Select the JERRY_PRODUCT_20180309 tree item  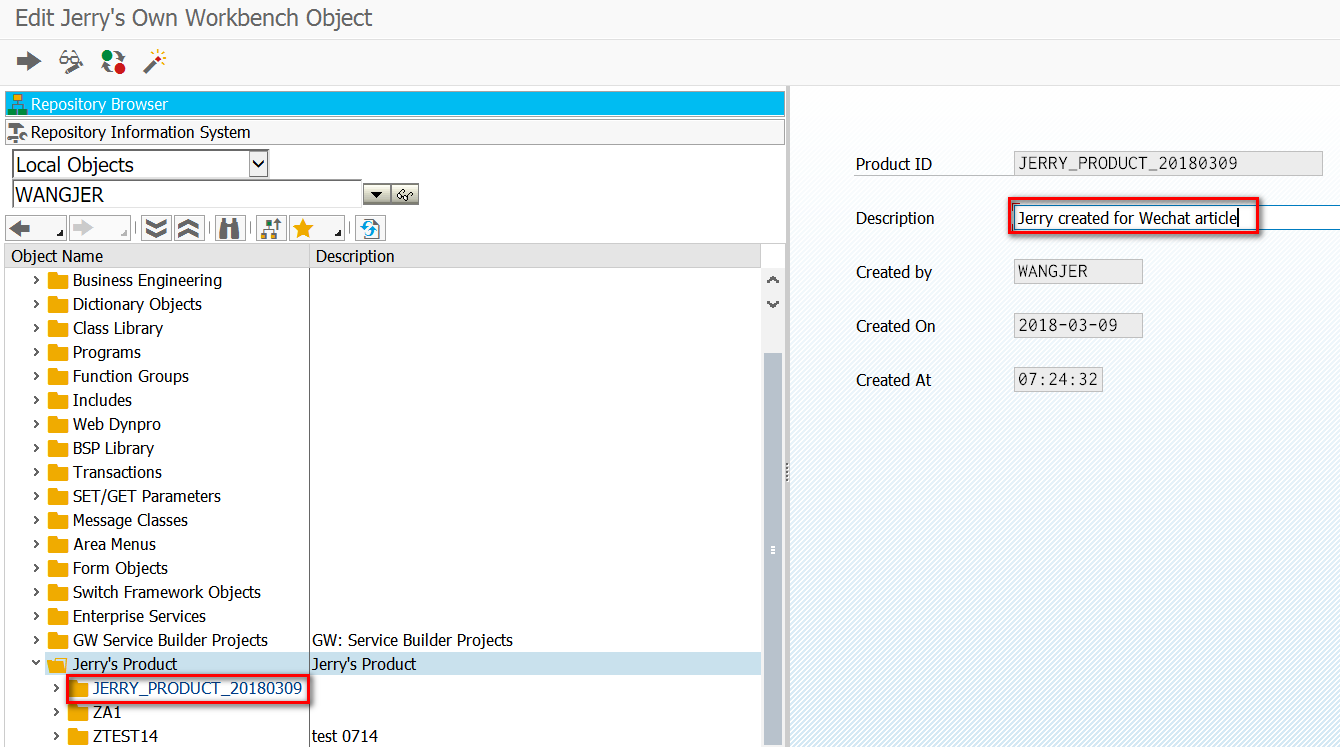tap(197, 688)
